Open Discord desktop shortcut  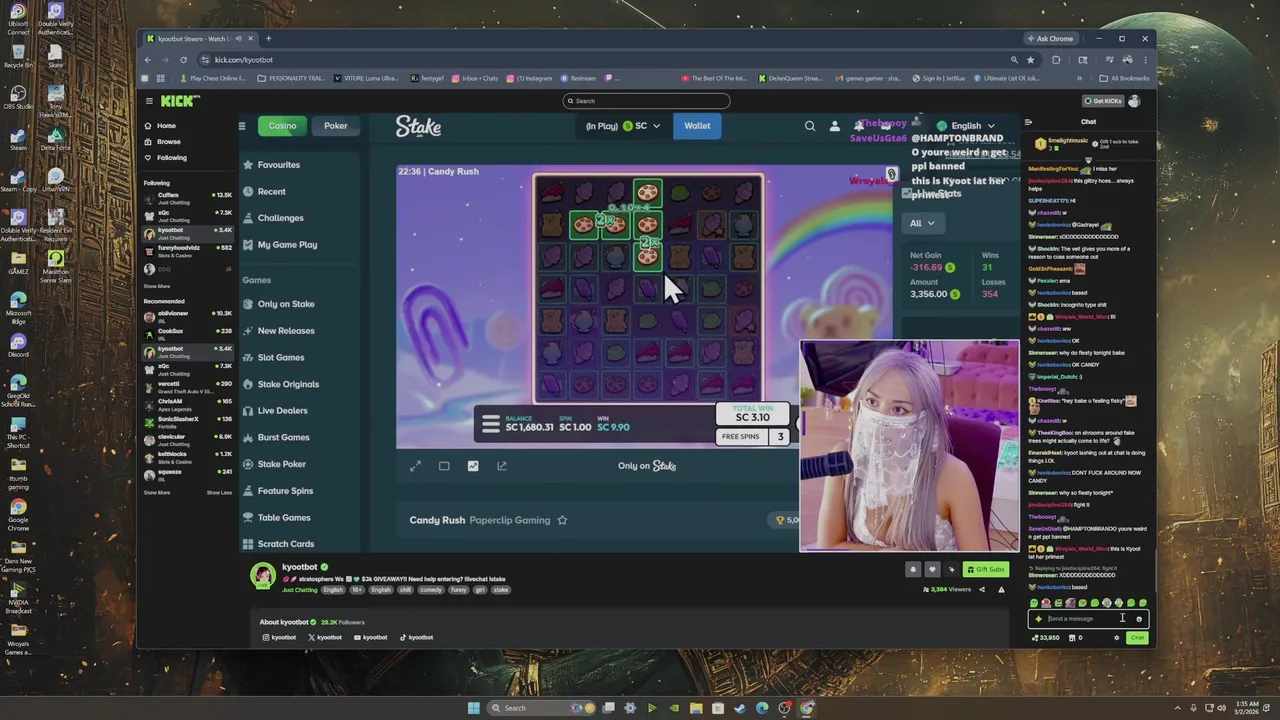tap(18, 345)
